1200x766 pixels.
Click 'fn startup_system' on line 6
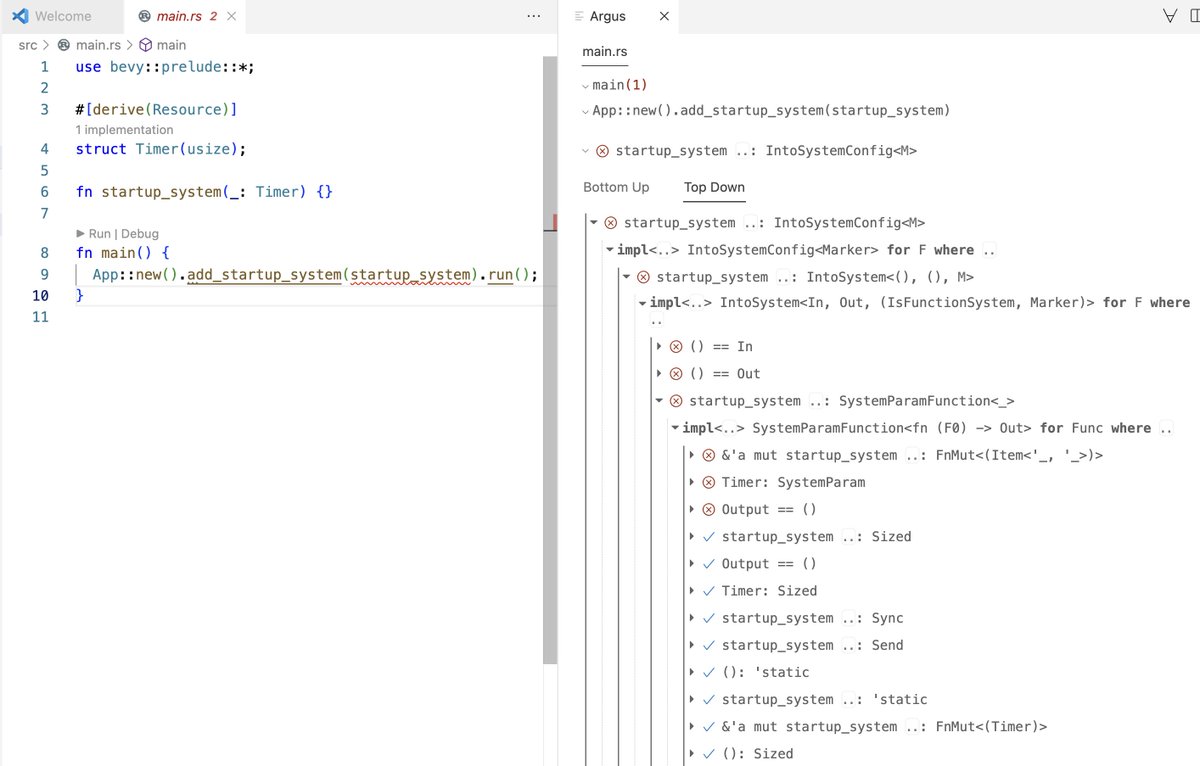click(147, 192)
